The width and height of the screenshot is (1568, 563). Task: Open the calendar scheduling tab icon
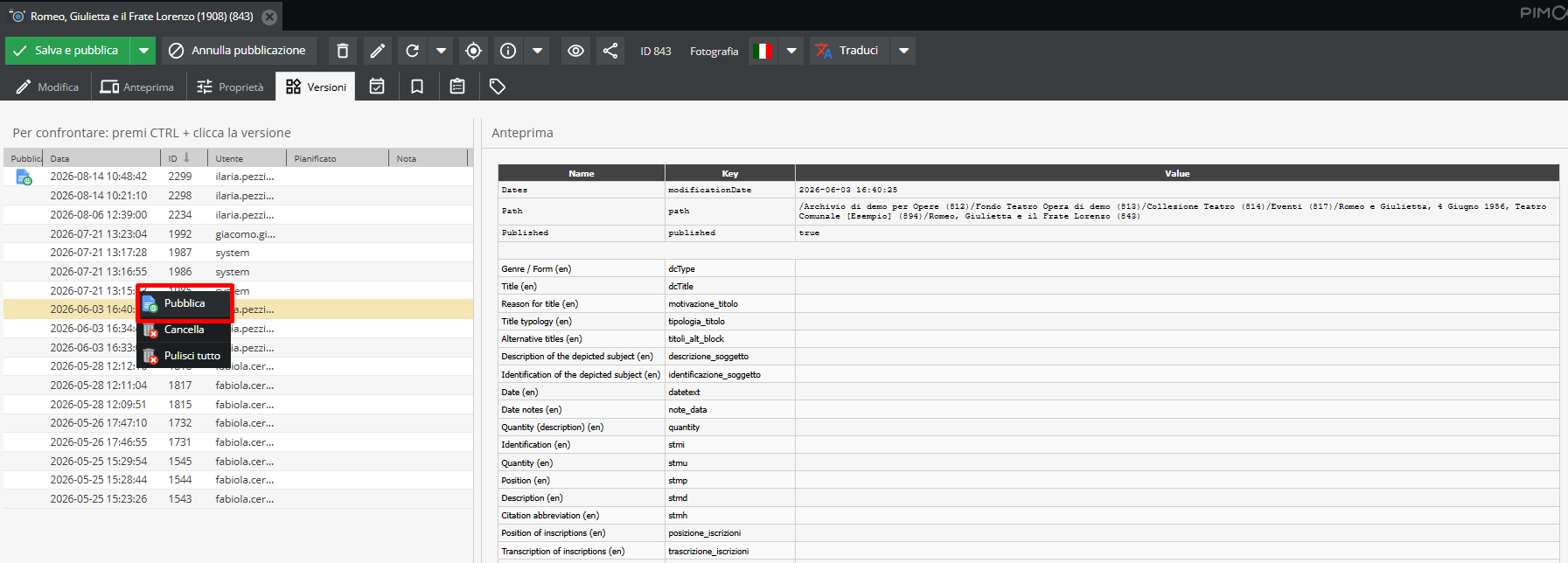click(x=377, y=87)
